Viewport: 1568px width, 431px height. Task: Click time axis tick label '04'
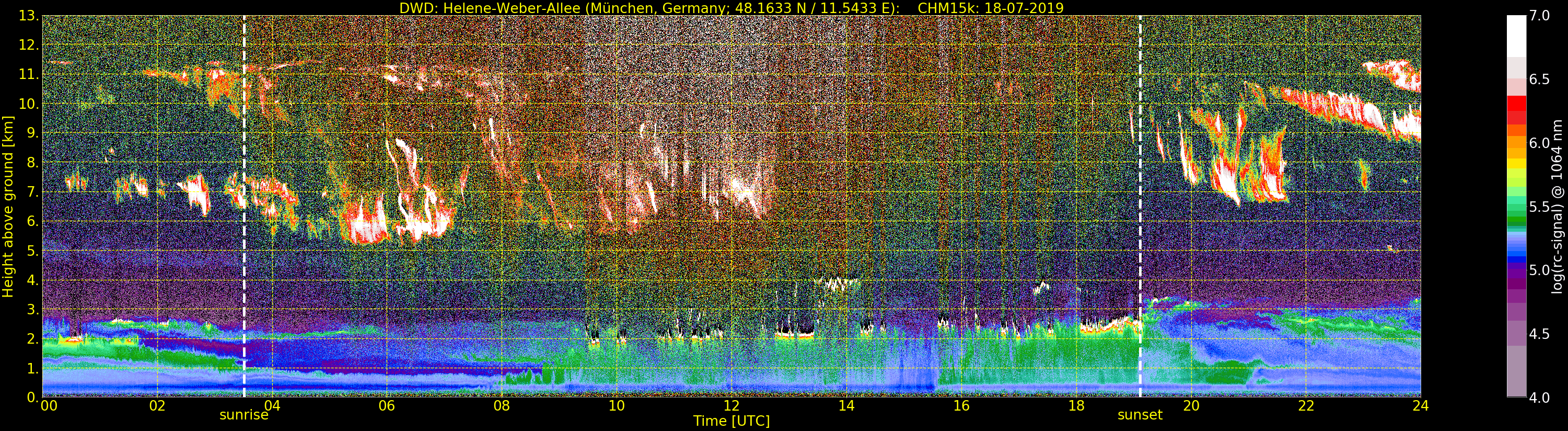point(272,406)
